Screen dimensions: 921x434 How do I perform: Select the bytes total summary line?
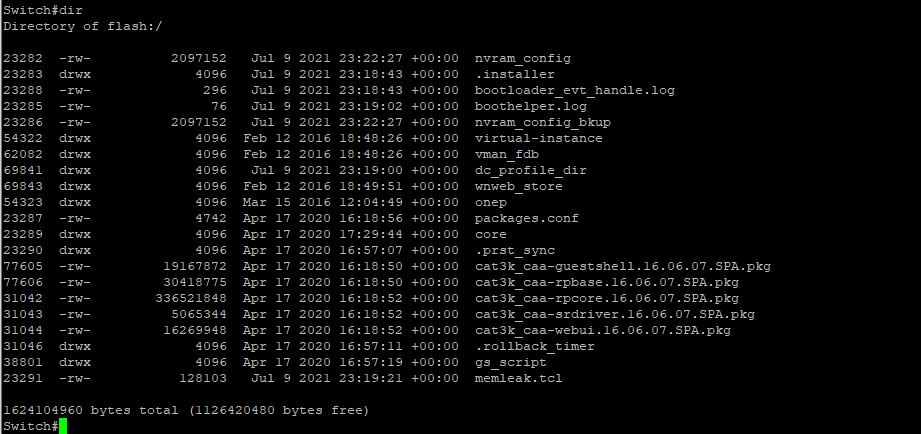click(x=186, y=411)
